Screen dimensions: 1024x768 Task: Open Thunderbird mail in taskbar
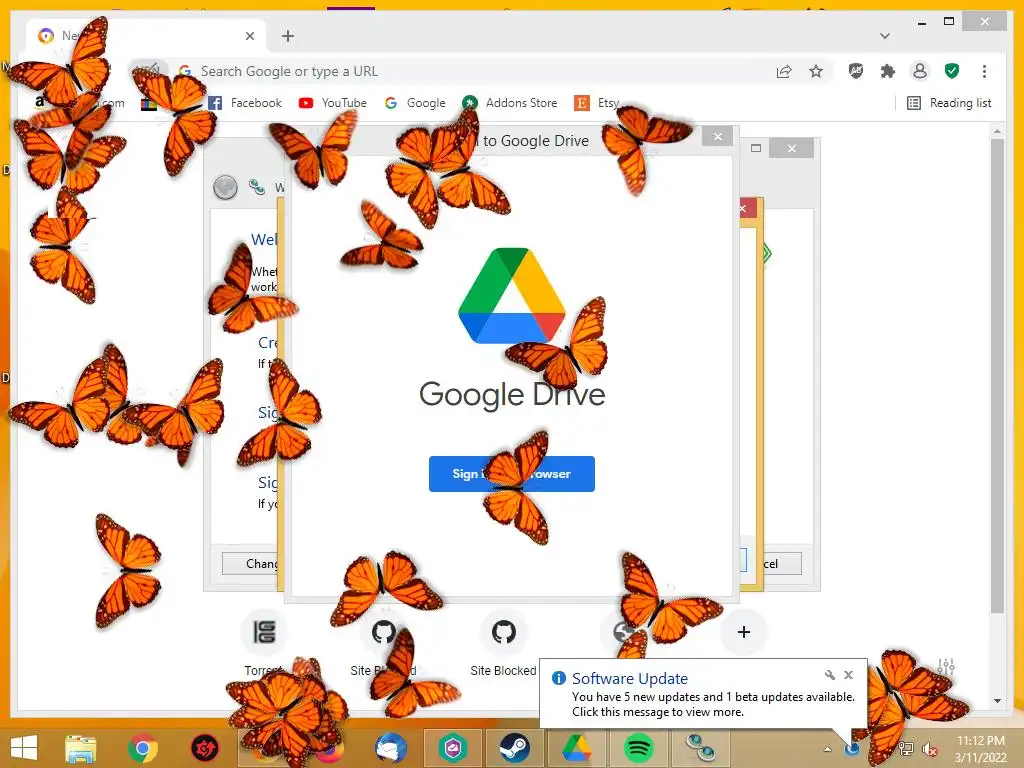391,748
